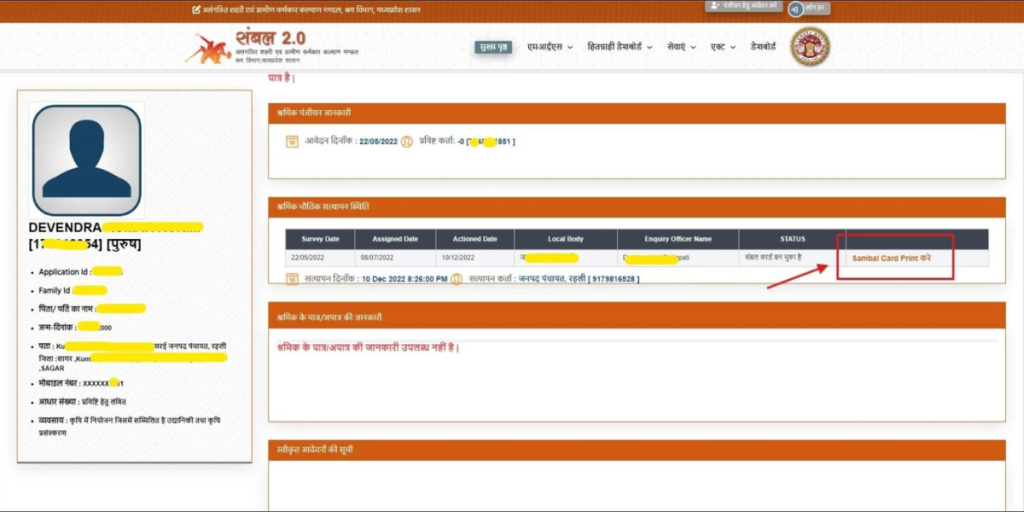Click the Sambal Card Print करे link
Screen dimensions: 1024x512
point(891,258)
